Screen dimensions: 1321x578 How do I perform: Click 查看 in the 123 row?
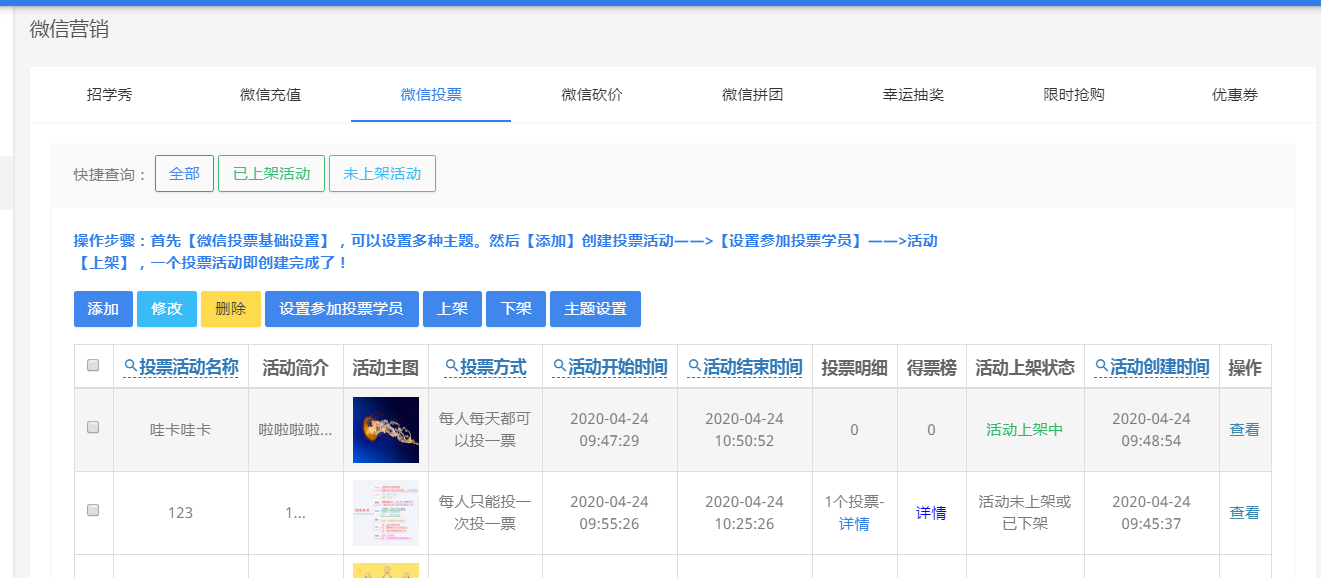pyautogui.click(x=1245, y=513)
